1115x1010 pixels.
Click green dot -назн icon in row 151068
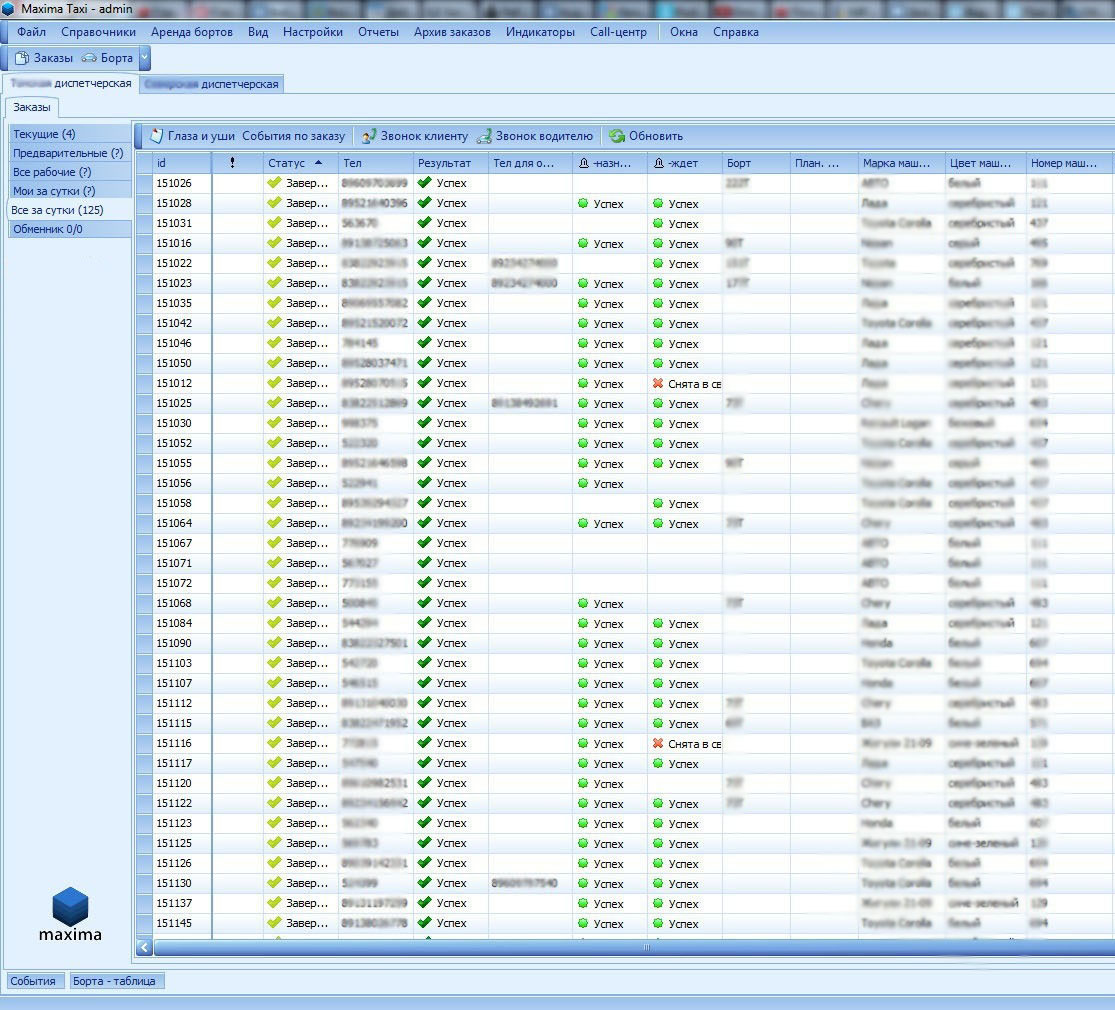pyautogui.click(x=583, y=602)
